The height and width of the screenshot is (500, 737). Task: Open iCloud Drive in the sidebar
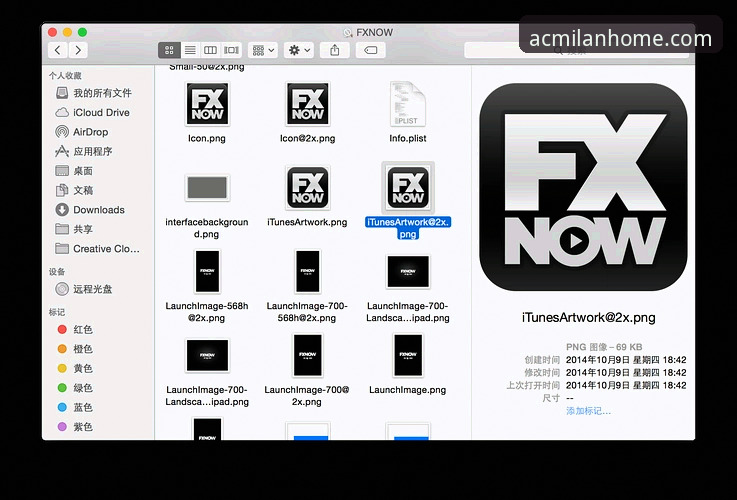[x=94, y=112]
